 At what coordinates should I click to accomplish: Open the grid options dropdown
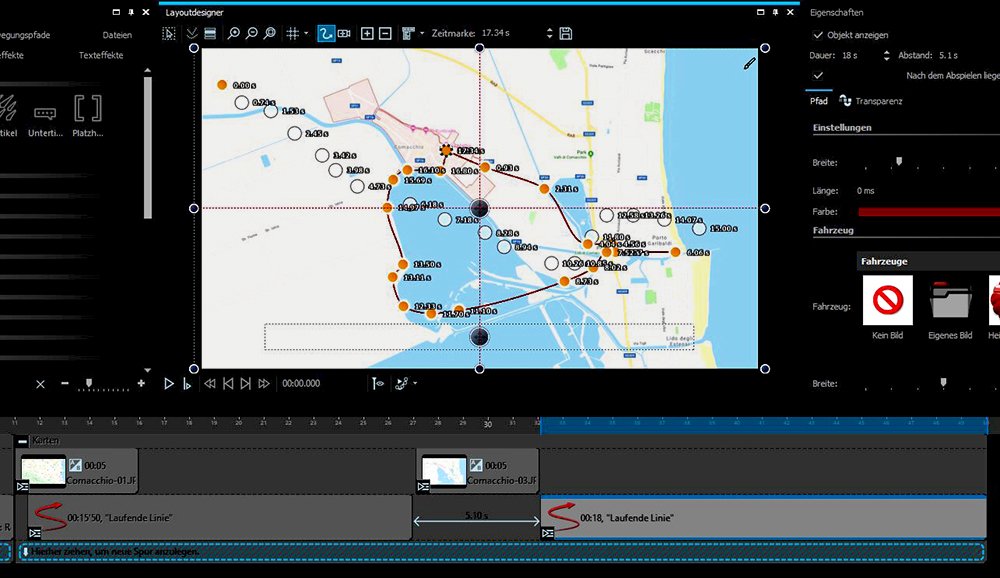[305, 34]
